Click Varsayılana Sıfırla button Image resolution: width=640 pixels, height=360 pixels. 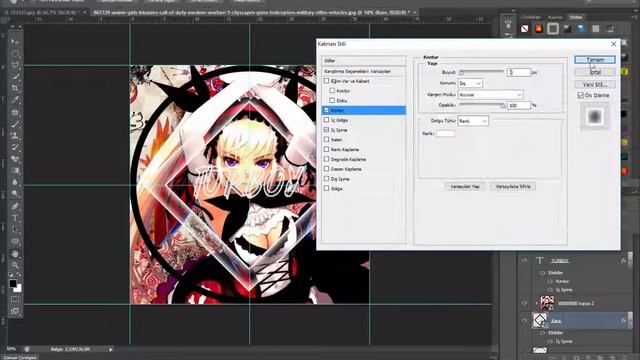coord(513,187)
